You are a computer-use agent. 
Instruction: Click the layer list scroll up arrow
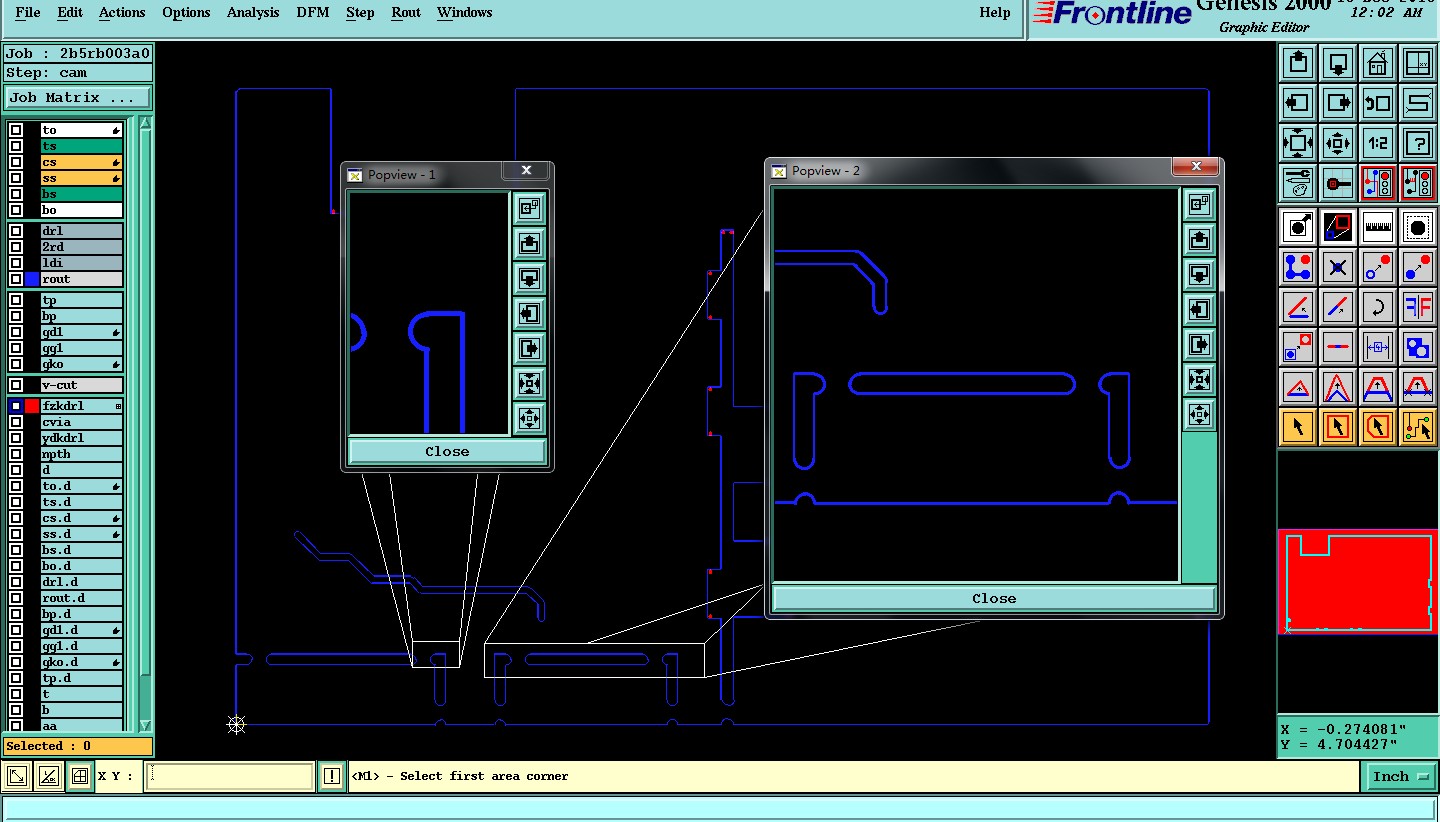click(145, 124)
